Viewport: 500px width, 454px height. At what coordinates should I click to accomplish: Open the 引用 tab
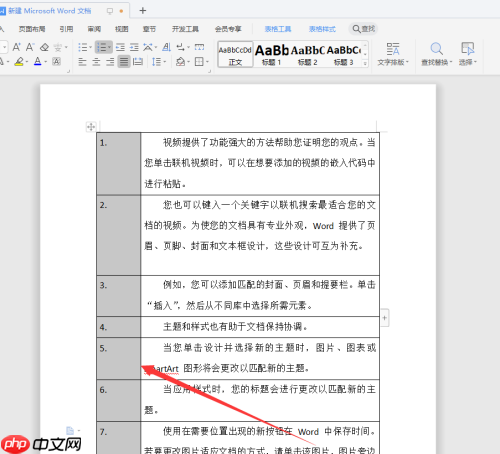[x=66, y=29]
